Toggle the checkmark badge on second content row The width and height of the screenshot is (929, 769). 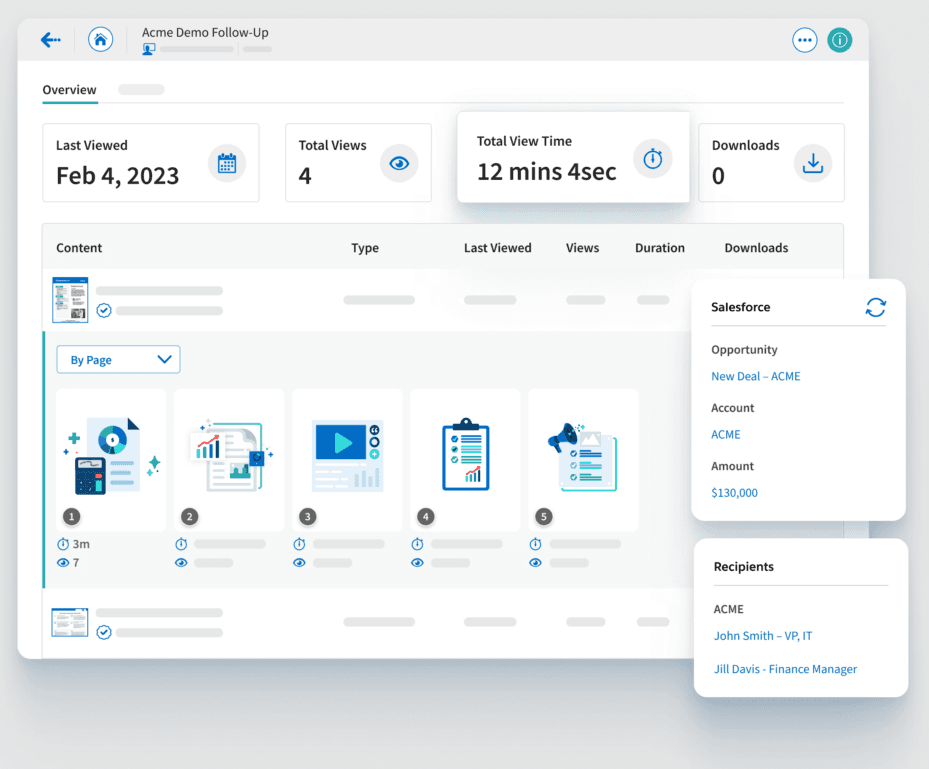[104, 632]
